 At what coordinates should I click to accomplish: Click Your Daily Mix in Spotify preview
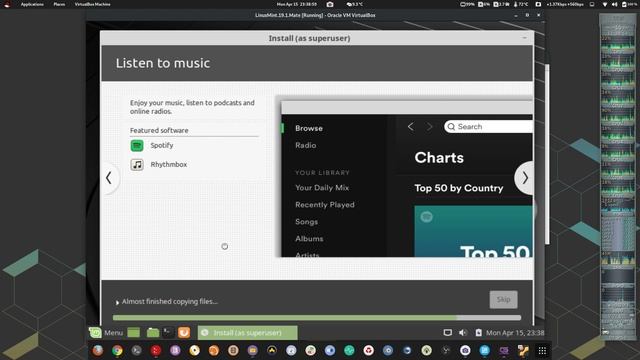(x=322, y=188)
